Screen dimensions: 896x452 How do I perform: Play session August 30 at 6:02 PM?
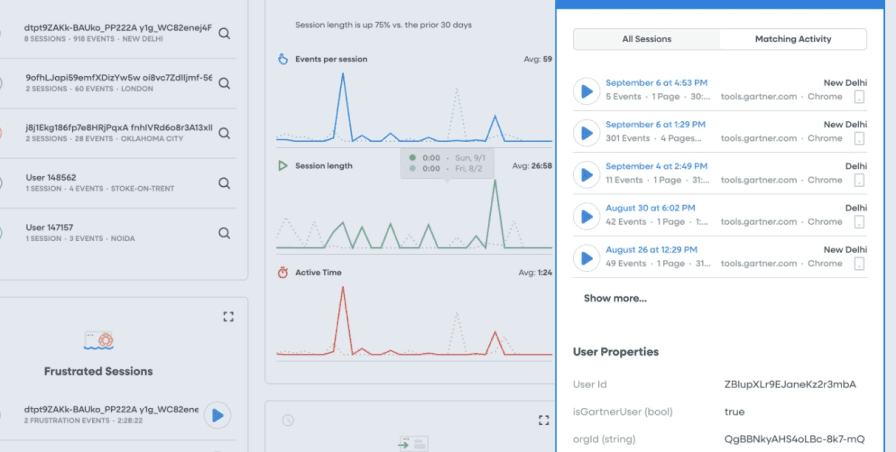[x=586, y=216]
